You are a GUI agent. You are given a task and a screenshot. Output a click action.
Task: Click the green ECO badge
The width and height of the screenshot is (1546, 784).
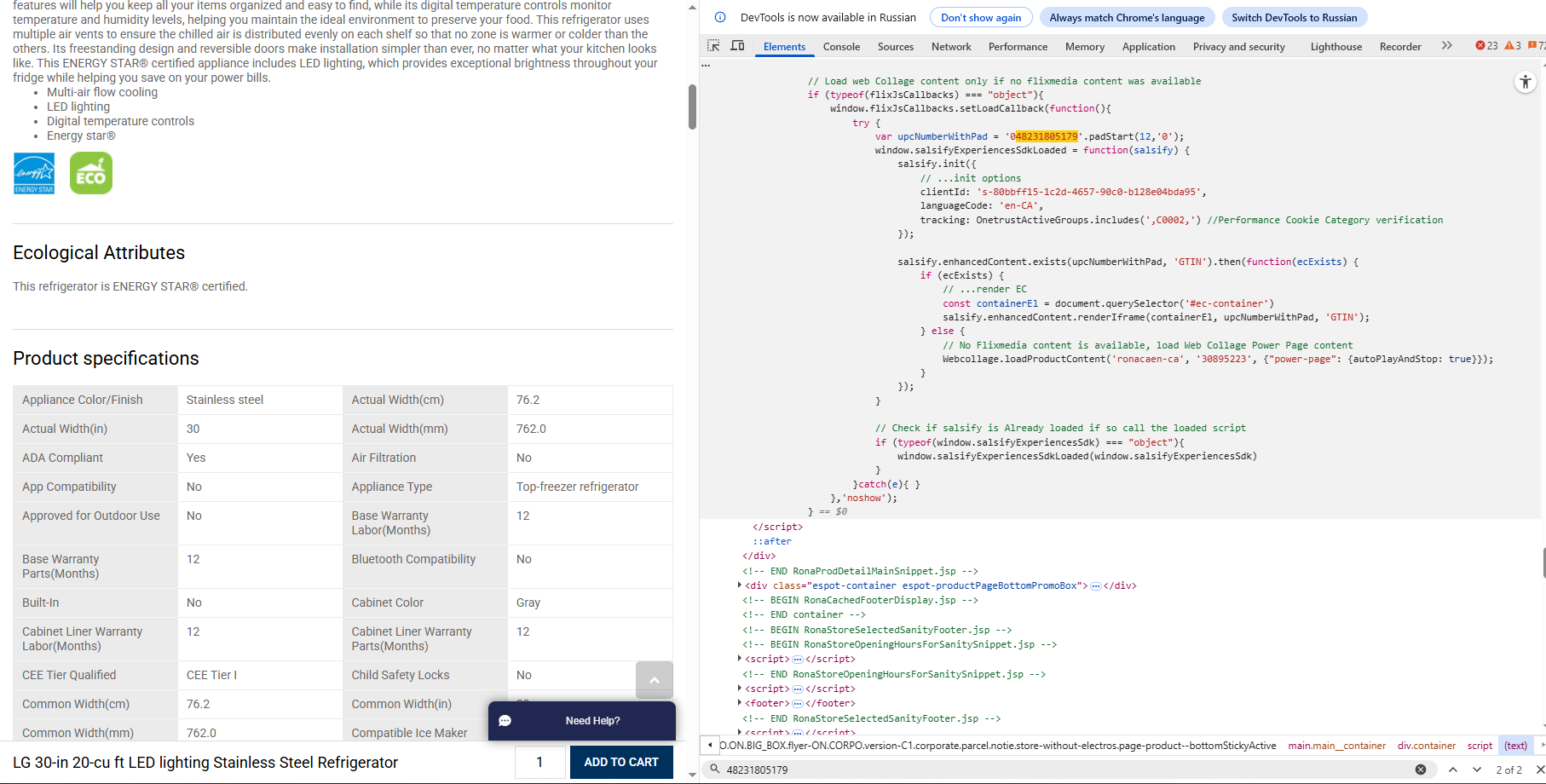pyautogui.click(x=91, y=173)
